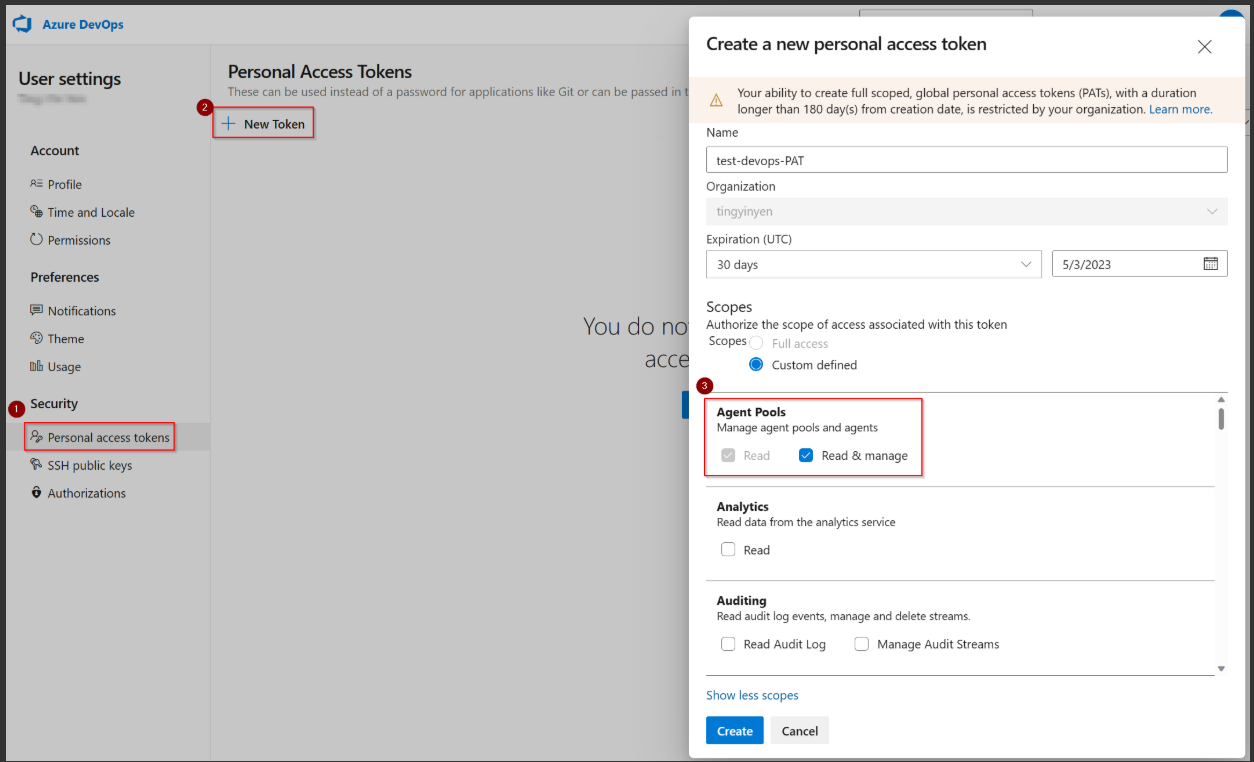Viewport: 1254px width, 762px height.
Task: Click the token Name input field
Action: (x=967, y=160)
